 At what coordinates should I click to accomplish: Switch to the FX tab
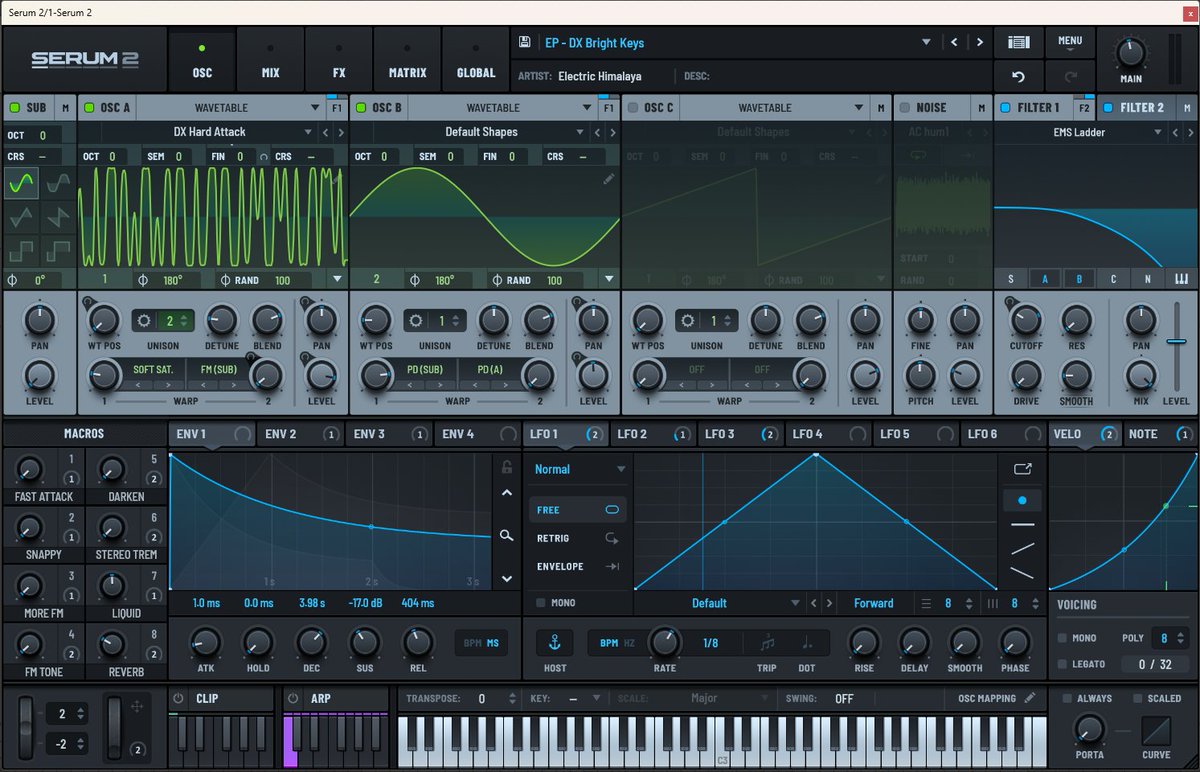point(339,60)
